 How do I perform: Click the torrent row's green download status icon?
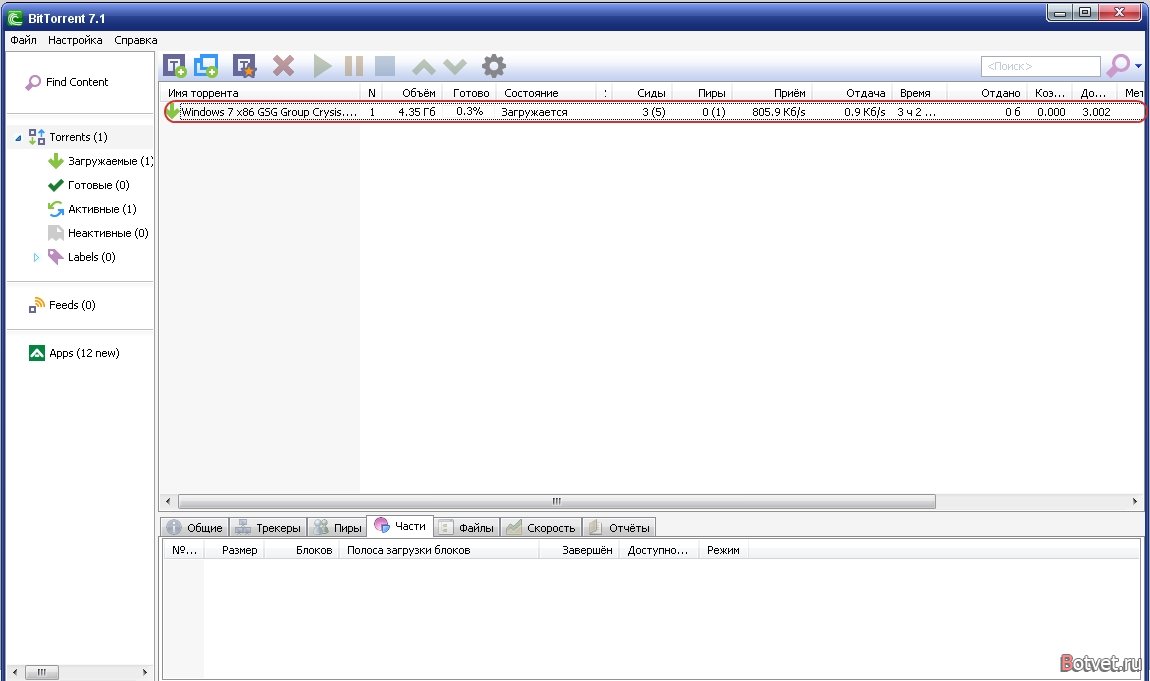coord(172,111)
